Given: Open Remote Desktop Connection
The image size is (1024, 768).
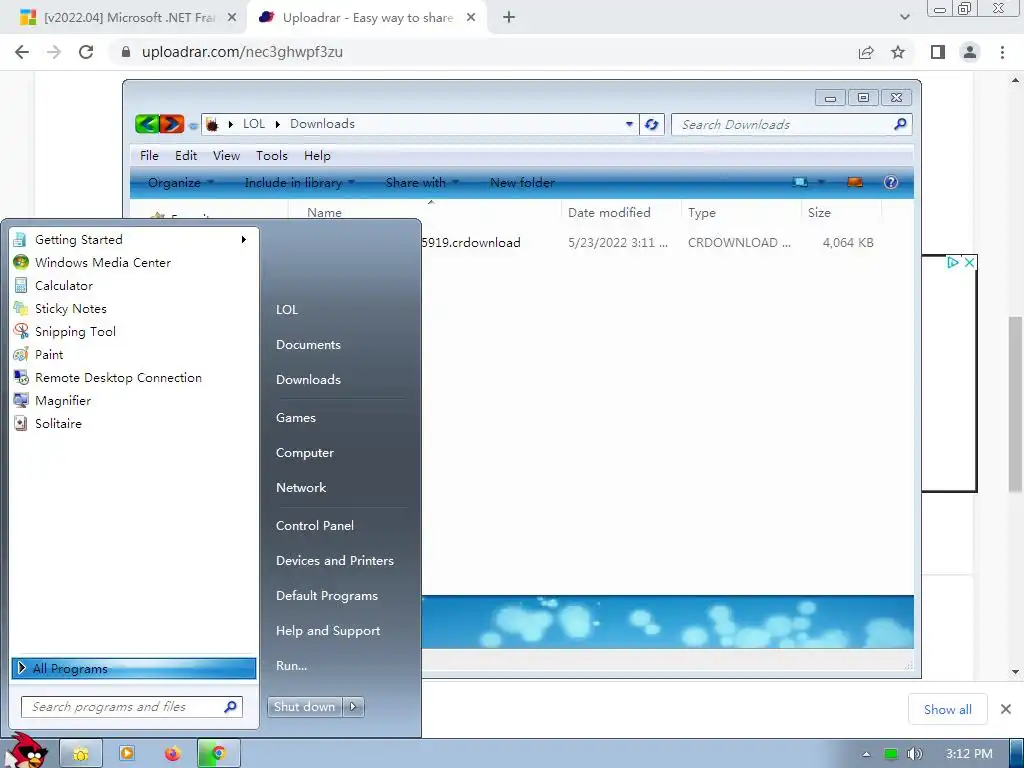Looking at the screenshot, I should (x=133, y=377).
